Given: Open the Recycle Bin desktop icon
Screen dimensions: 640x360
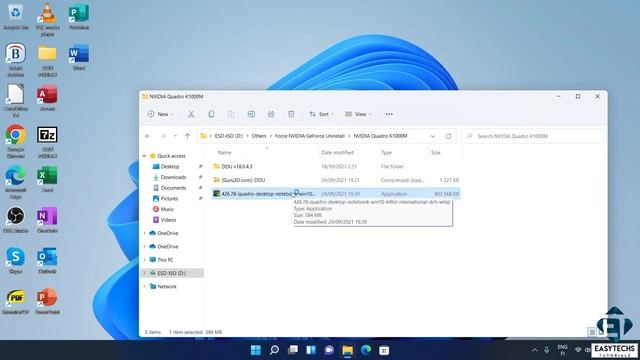Looking at the screenshot, I should pos(16,16).
